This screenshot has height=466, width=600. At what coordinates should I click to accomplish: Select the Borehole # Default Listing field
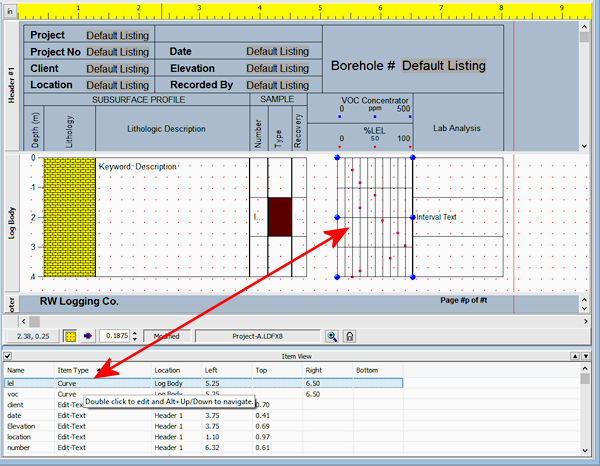pyautogui.click(x=444, y=66)
